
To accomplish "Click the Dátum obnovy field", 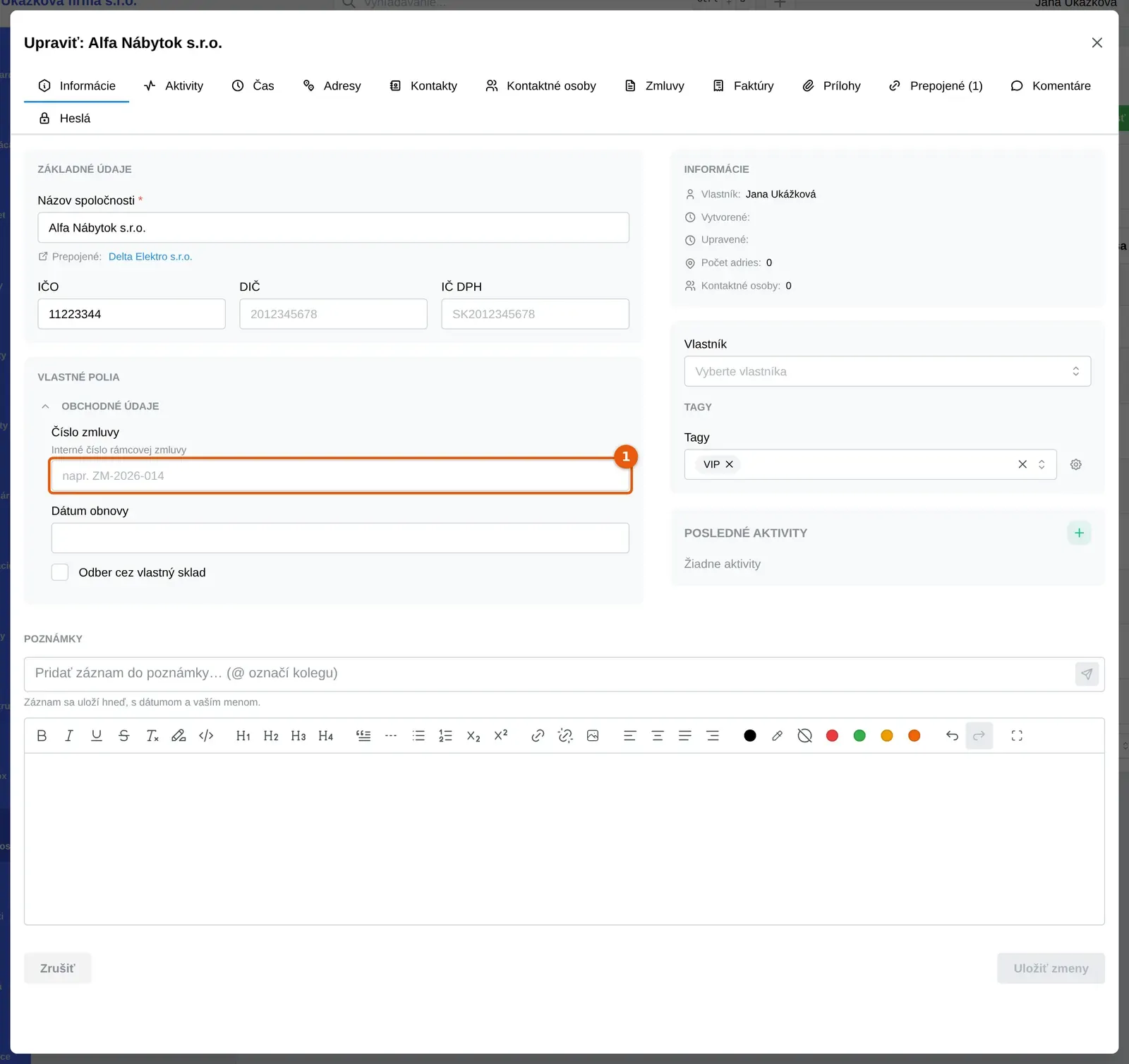I will point(340,538).
